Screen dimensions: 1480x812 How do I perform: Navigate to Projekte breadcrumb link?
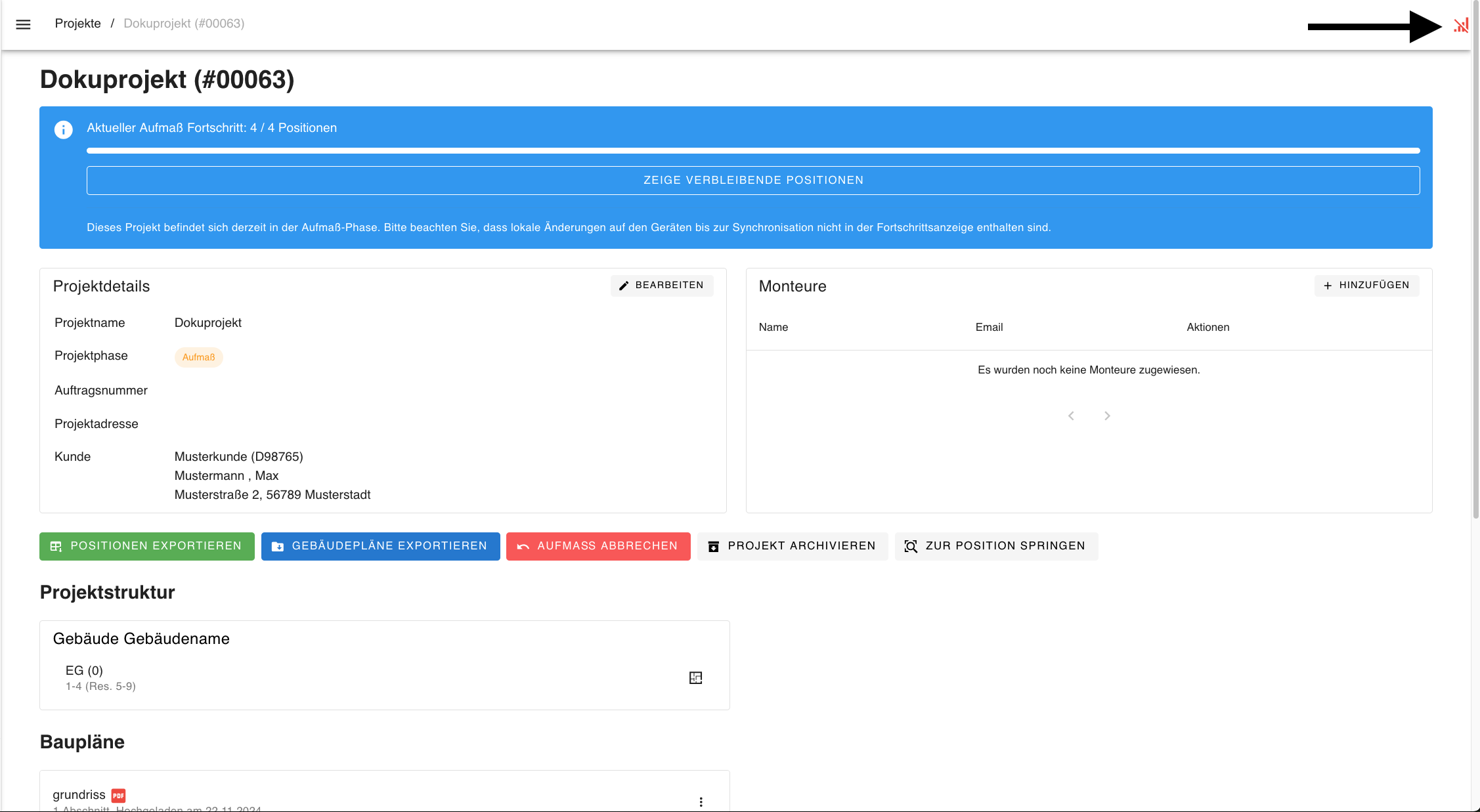click(77, 24)
